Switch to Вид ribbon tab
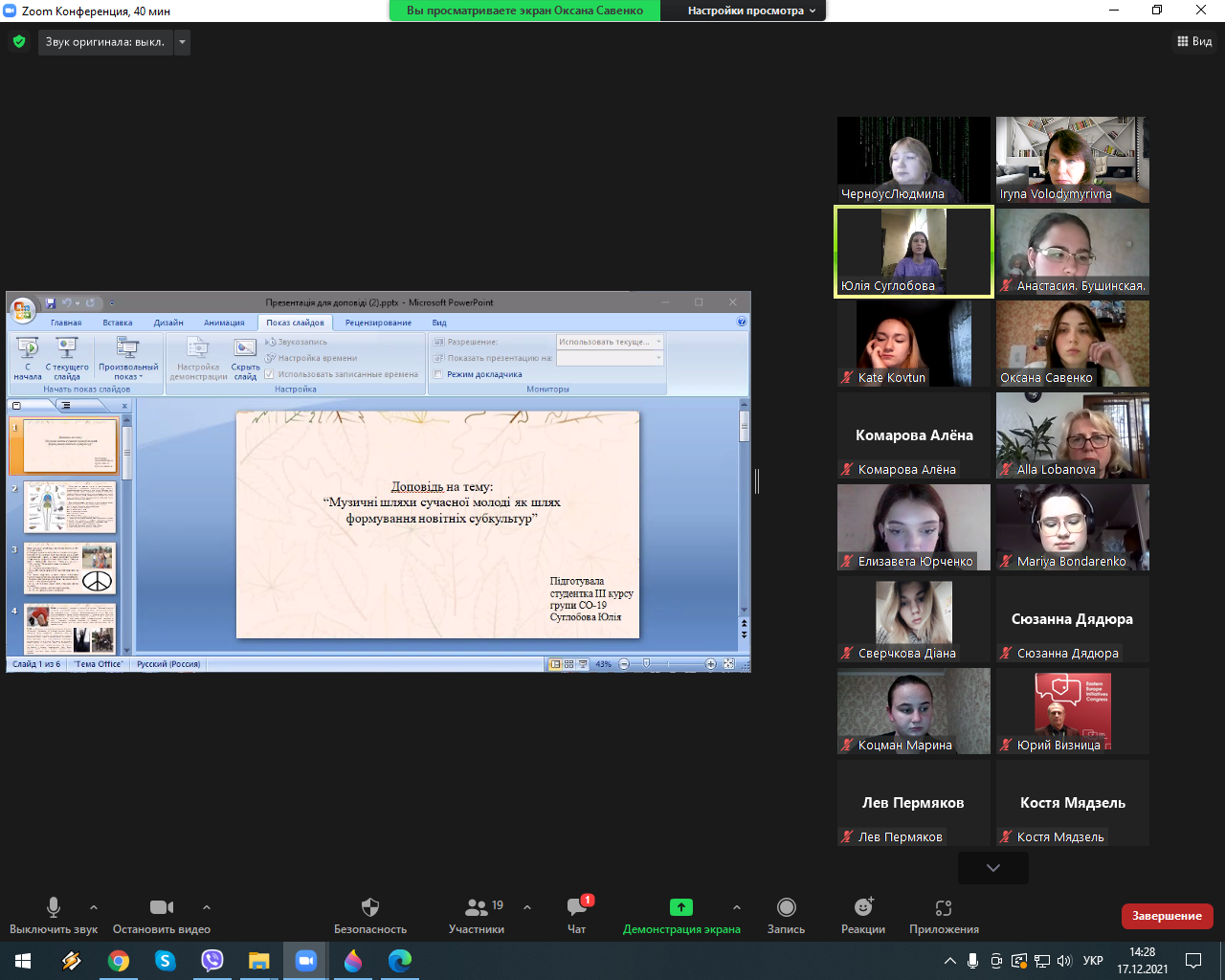 pyautogui.click(x=439, y=323)
